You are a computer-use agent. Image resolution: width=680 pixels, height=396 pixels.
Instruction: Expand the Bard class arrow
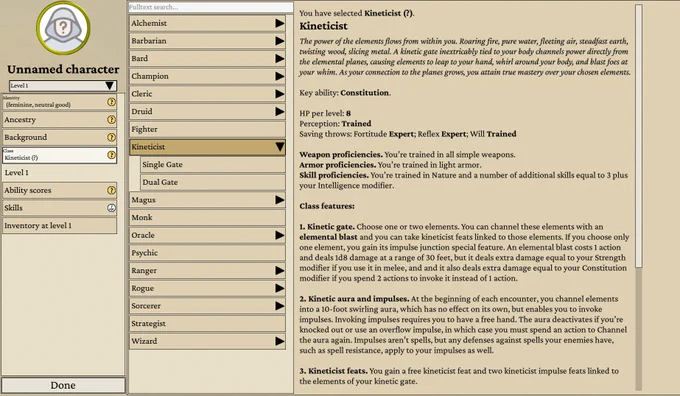[280, 59]
